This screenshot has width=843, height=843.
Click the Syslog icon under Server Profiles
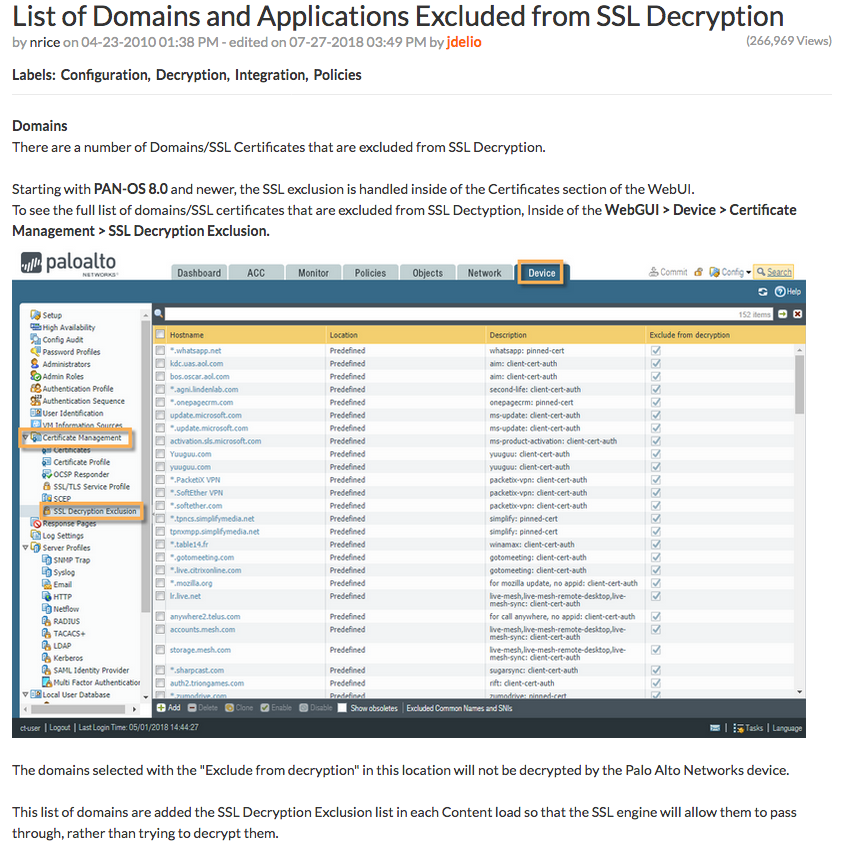click(47, 572)
